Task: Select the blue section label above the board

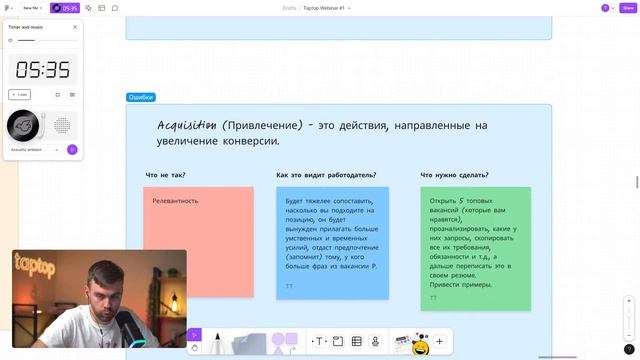Action: 141,97
